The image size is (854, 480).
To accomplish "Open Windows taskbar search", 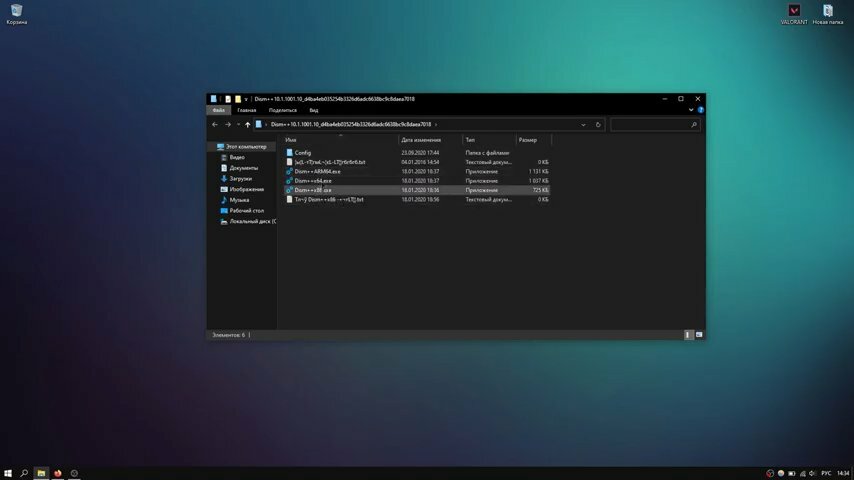I will [x=24, y=473].
